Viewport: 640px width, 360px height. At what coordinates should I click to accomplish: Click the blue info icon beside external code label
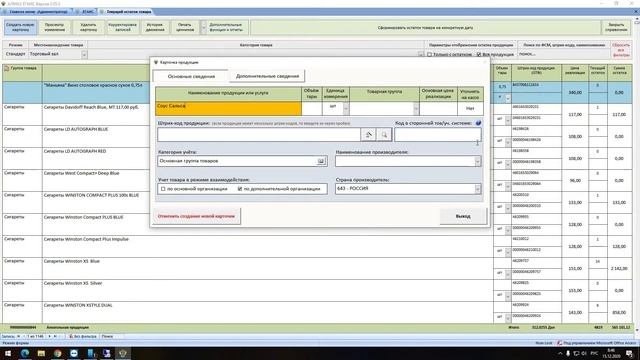[x=478, y=123]
